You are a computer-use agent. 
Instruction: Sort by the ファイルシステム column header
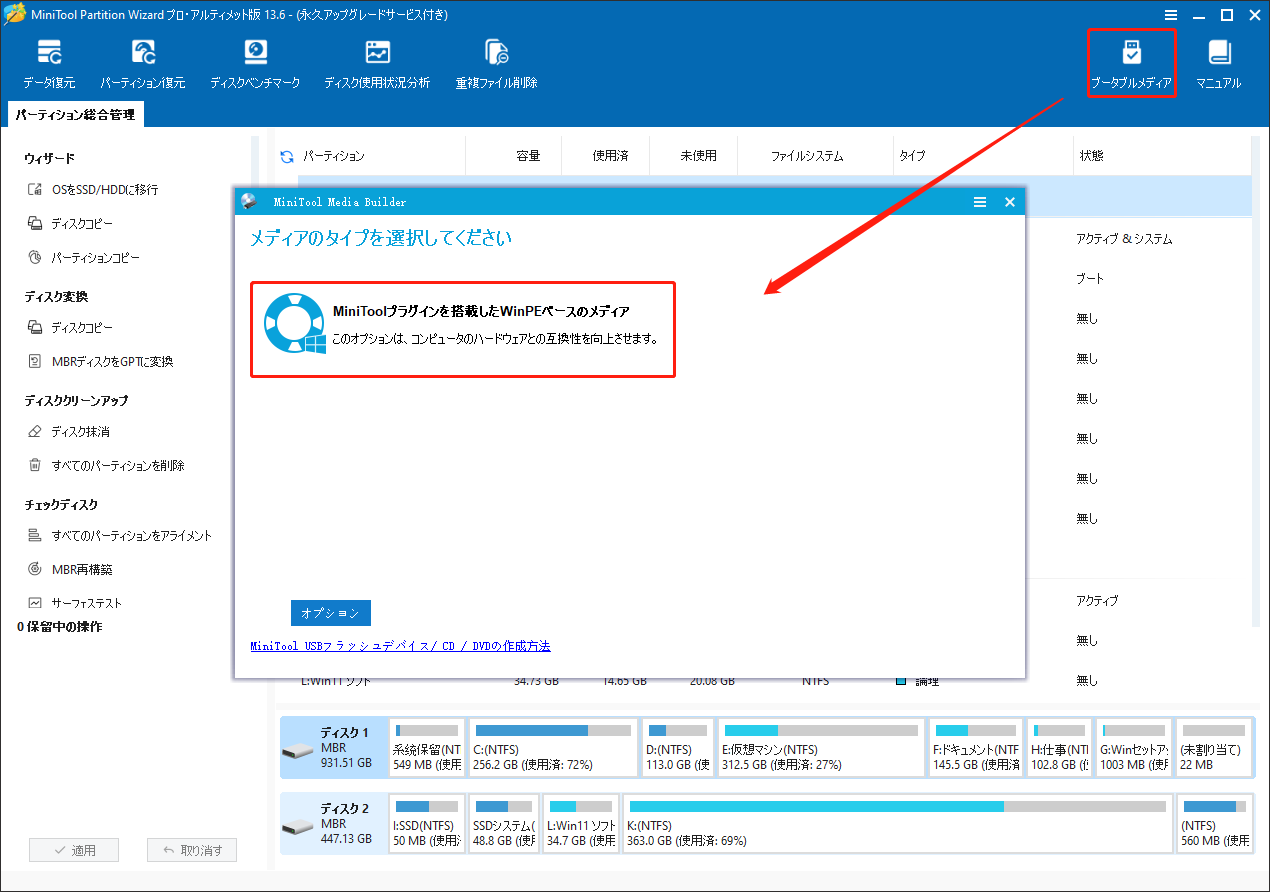point(806,156)
